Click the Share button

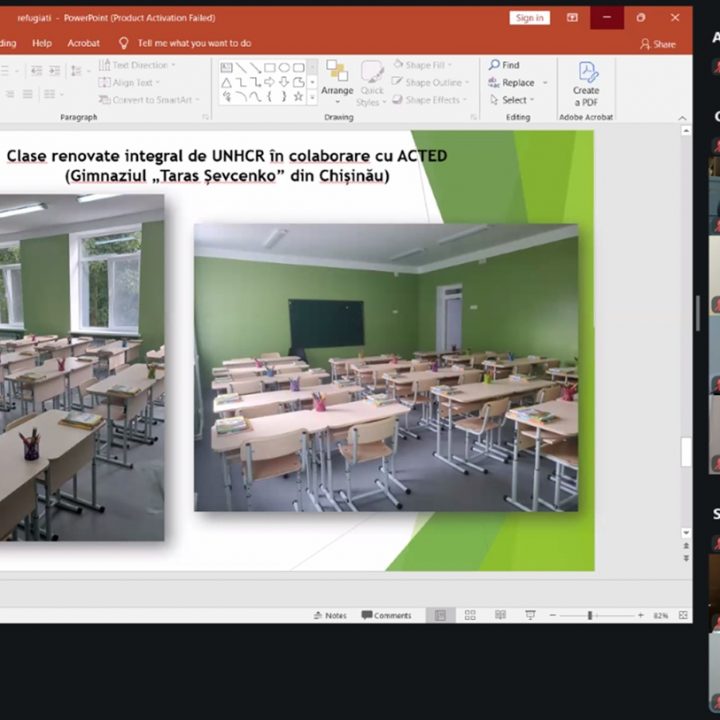[x=658, y=44]
